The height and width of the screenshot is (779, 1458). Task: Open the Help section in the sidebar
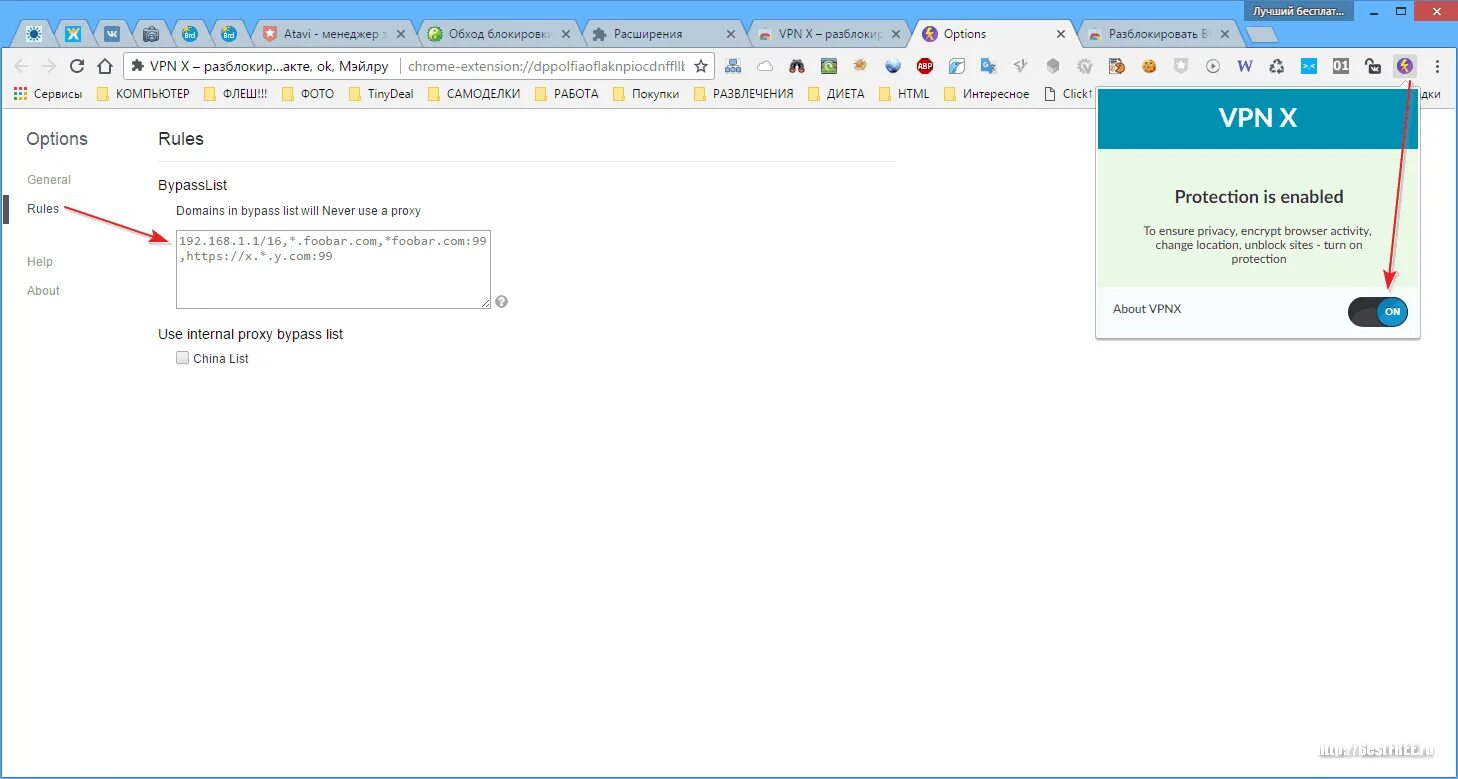pyautogui.click(x=40, y=262)
